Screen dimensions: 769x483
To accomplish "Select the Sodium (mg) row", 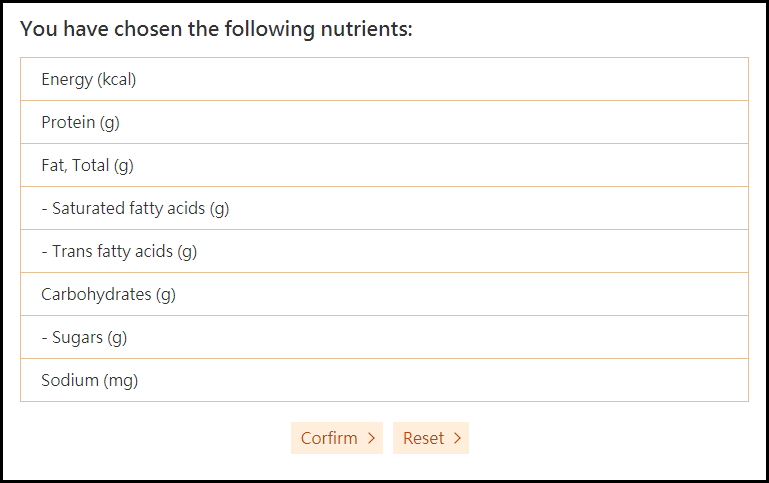I will point(384,381).
